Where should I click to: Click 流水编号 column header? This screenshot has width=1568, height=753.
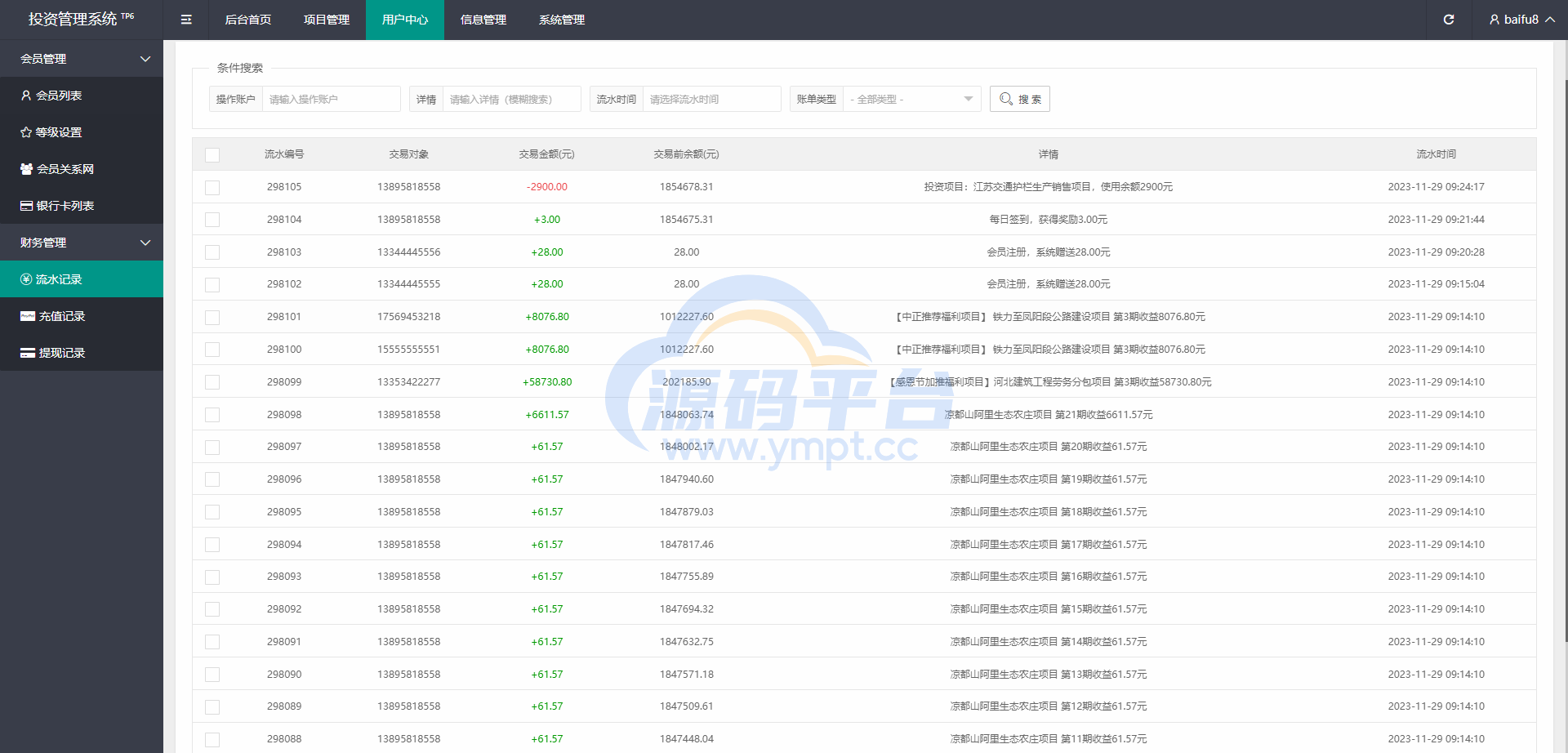(x=284, y=154)
